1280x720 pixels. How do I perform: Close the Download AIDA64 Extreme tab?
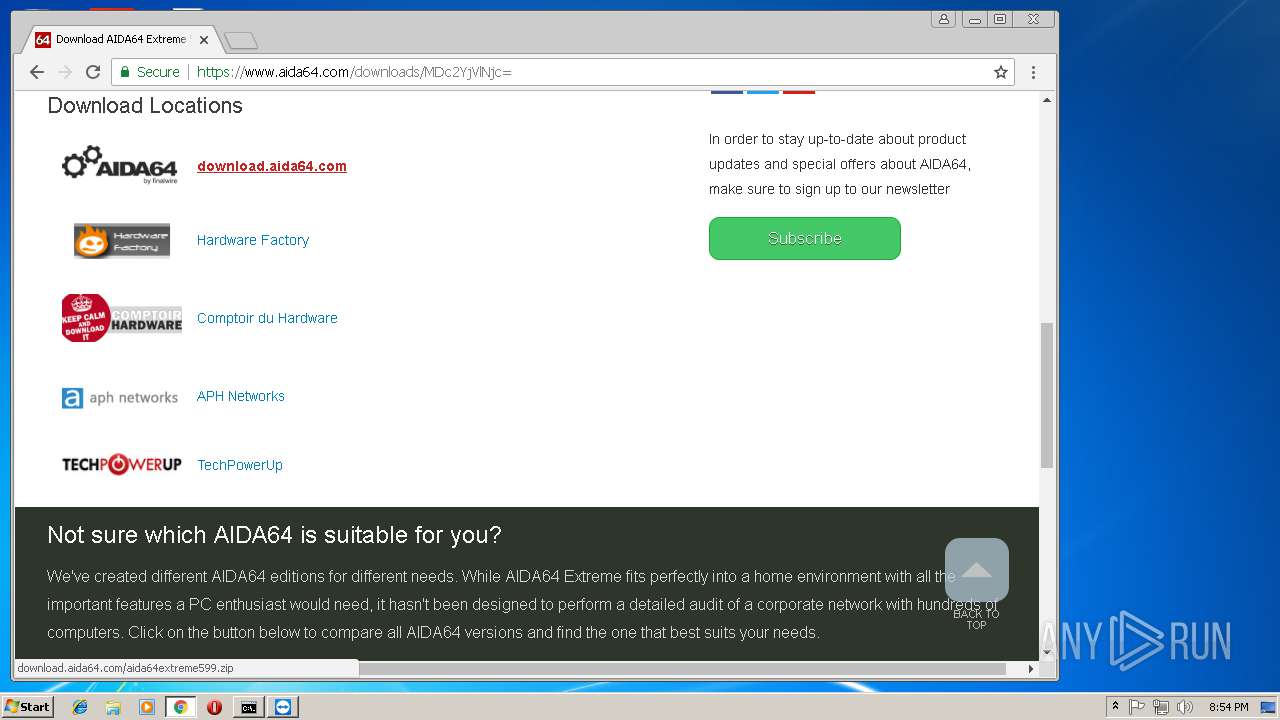204,40
